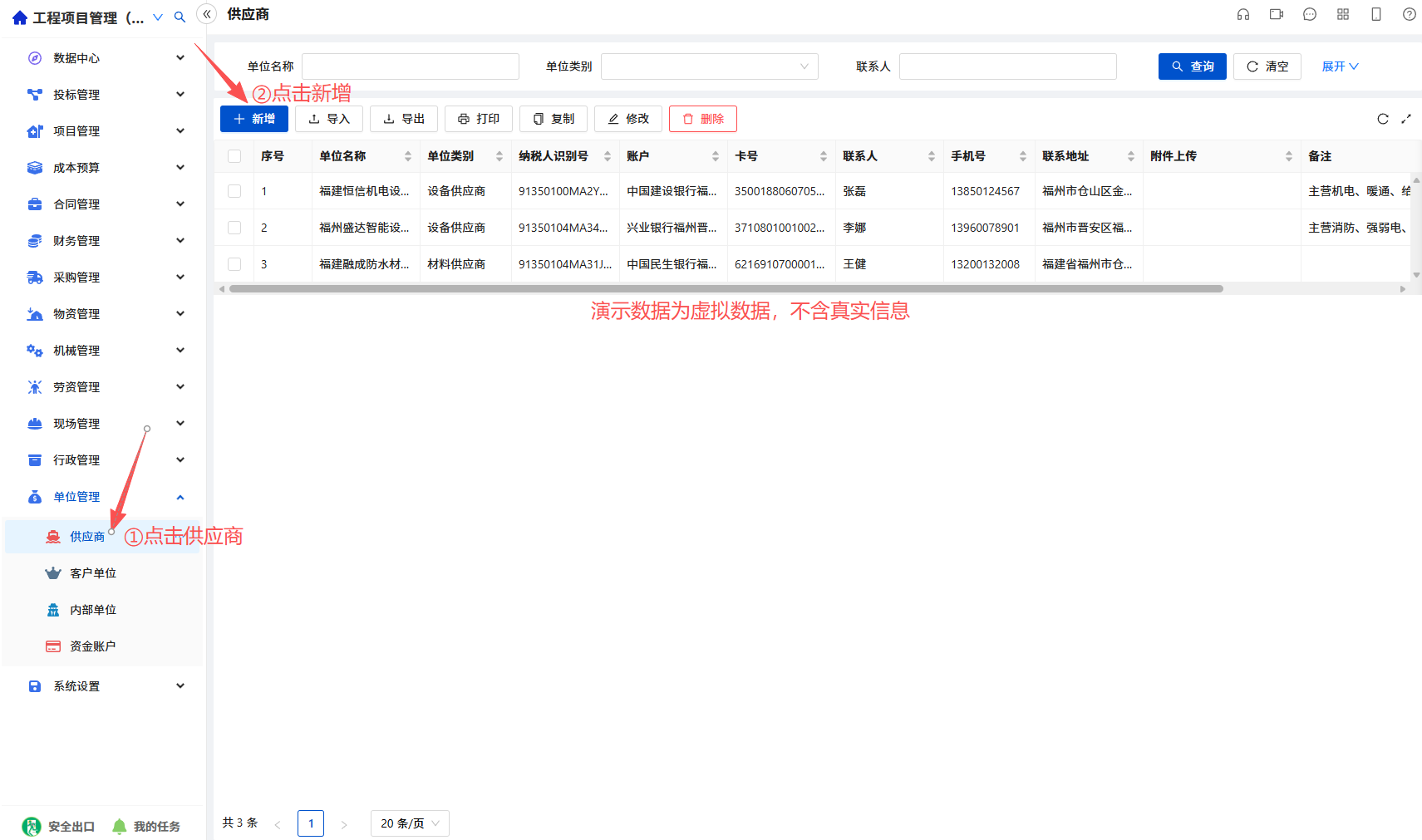Click the 新增 button
This screenshot has width=1422, height=840.
click(x=254, y=119)
